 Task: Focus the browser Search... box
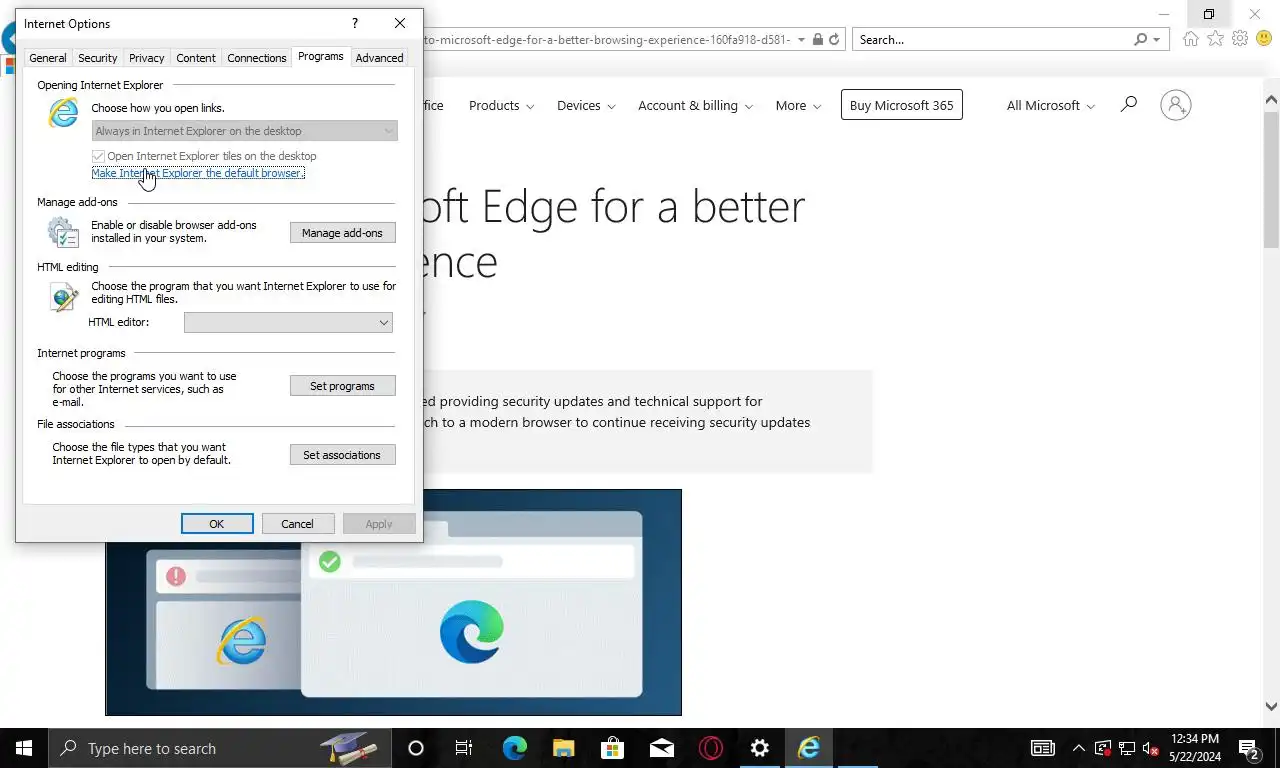(994, 39)
